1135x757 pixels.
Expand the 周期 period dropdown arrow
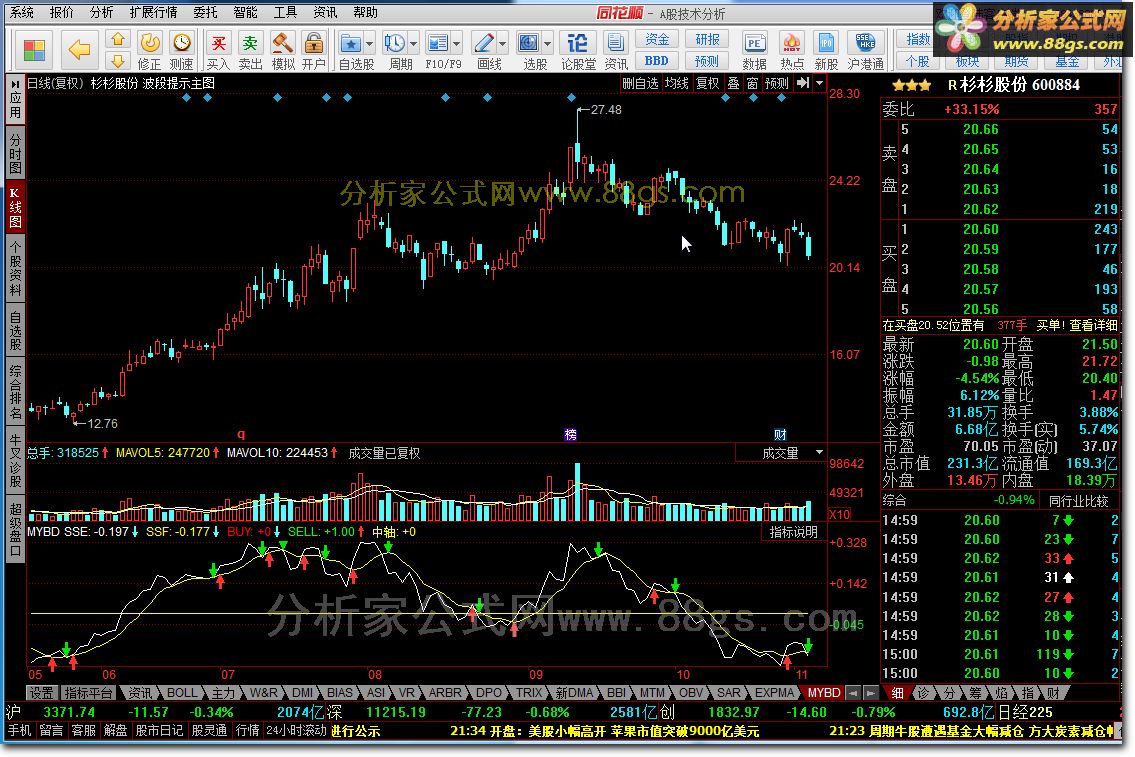click(x=413, y=44)
